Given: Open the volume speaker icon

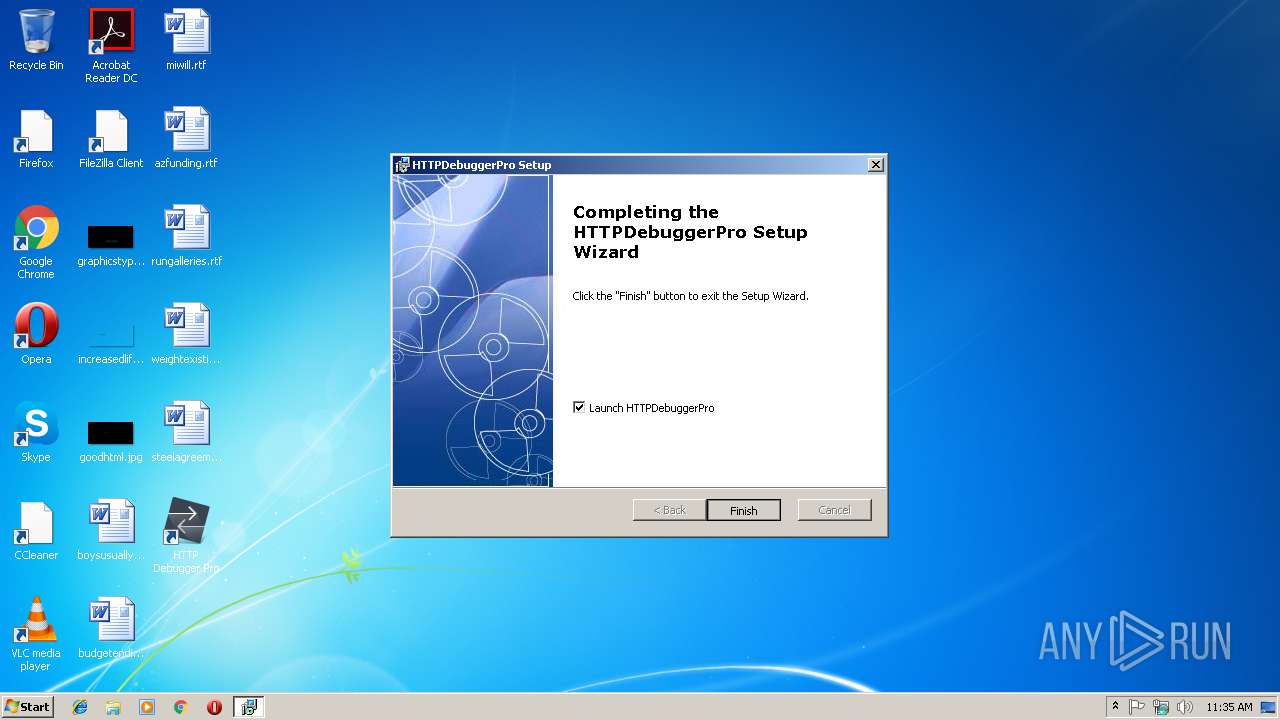Looking at the screenshot, I should (x=1185, y=707).
